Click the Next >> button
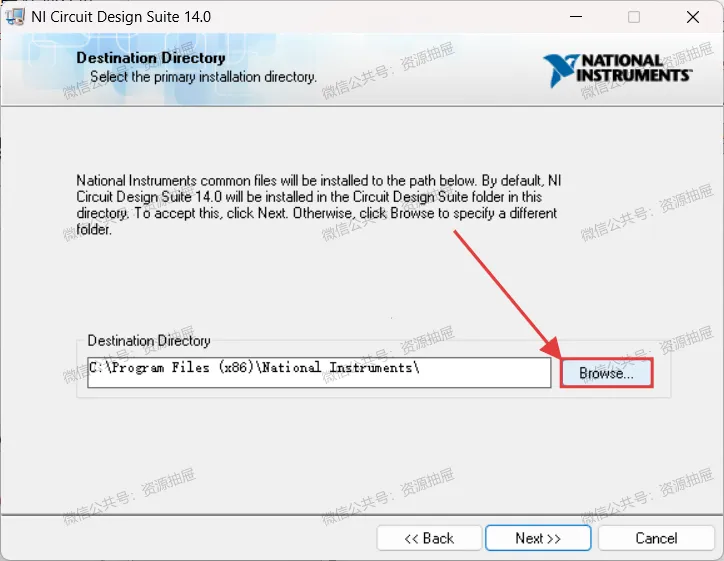Screen dimensions: 724x561 tap(538, 538)
